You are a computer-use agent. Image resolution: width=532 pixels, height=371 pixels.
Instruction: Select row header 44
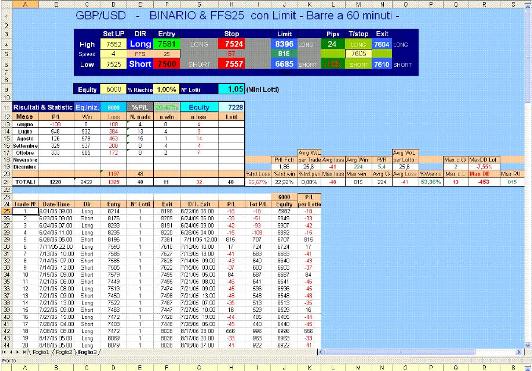coord(6,345)
